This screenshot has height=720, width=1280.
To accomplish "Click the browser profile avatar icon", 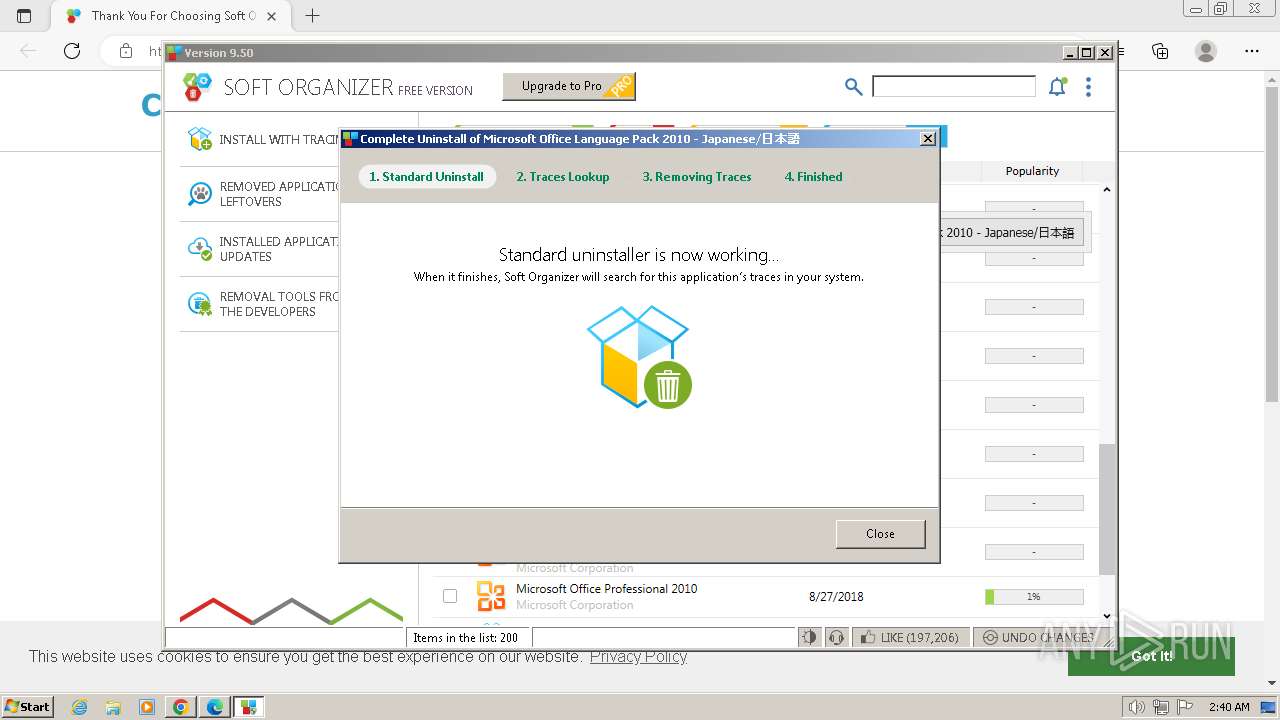I will (x=1206, y=51).
